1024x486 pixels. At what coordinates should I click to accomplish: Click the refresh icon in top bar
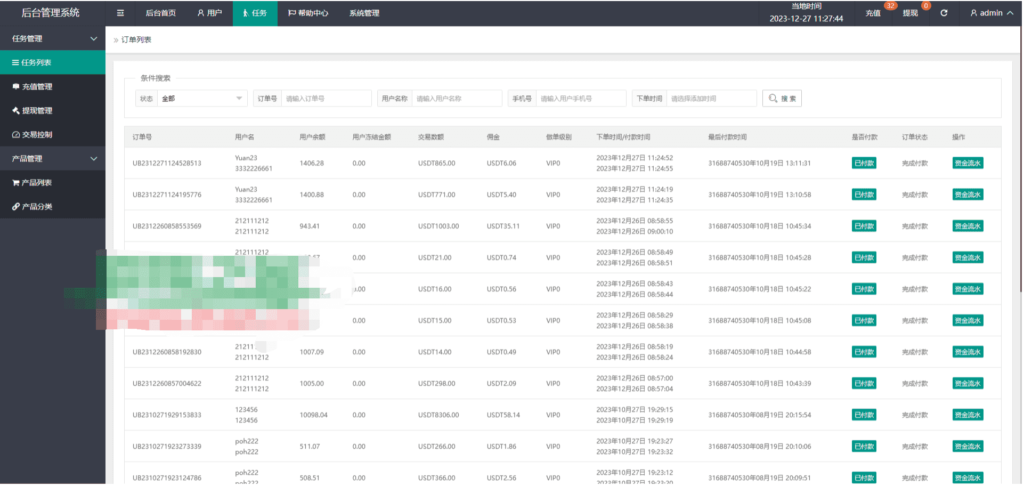944,13
